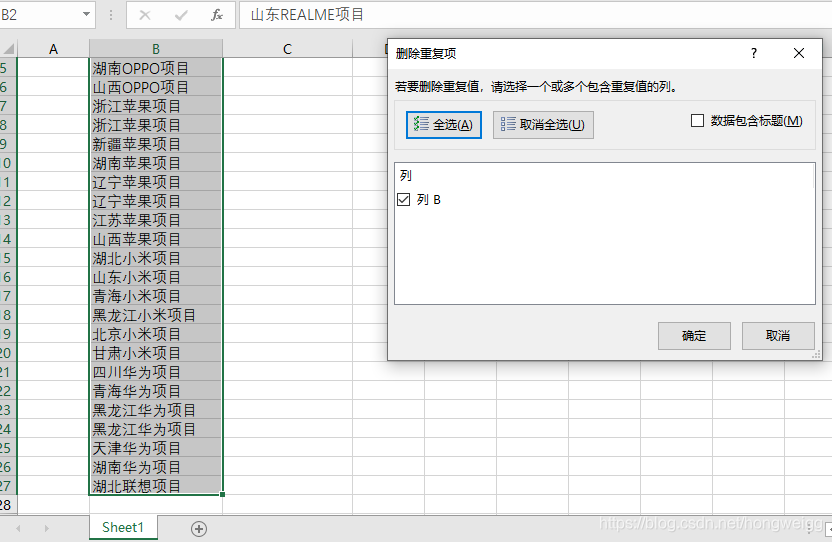Viewport: 832px width, 542px height.
Task: Open the Name Box dropdown arrow
Action: coord(86,15)
